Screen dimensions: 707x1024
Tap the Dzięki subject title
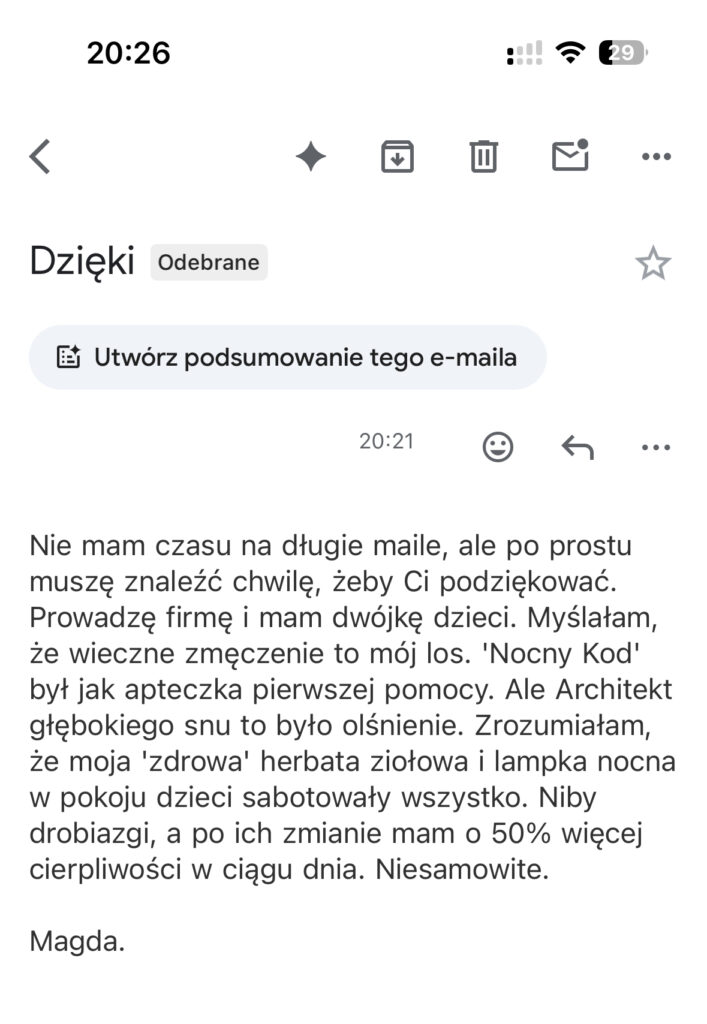pos(82,261)
